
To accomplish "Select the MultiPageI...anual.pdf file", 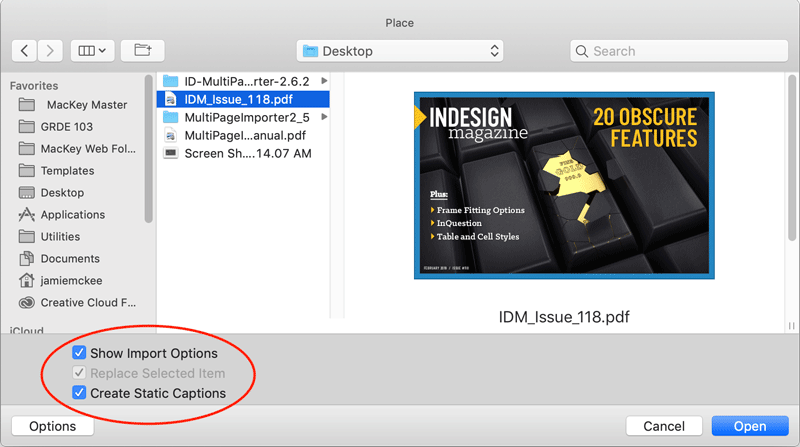I will [245, 136].
